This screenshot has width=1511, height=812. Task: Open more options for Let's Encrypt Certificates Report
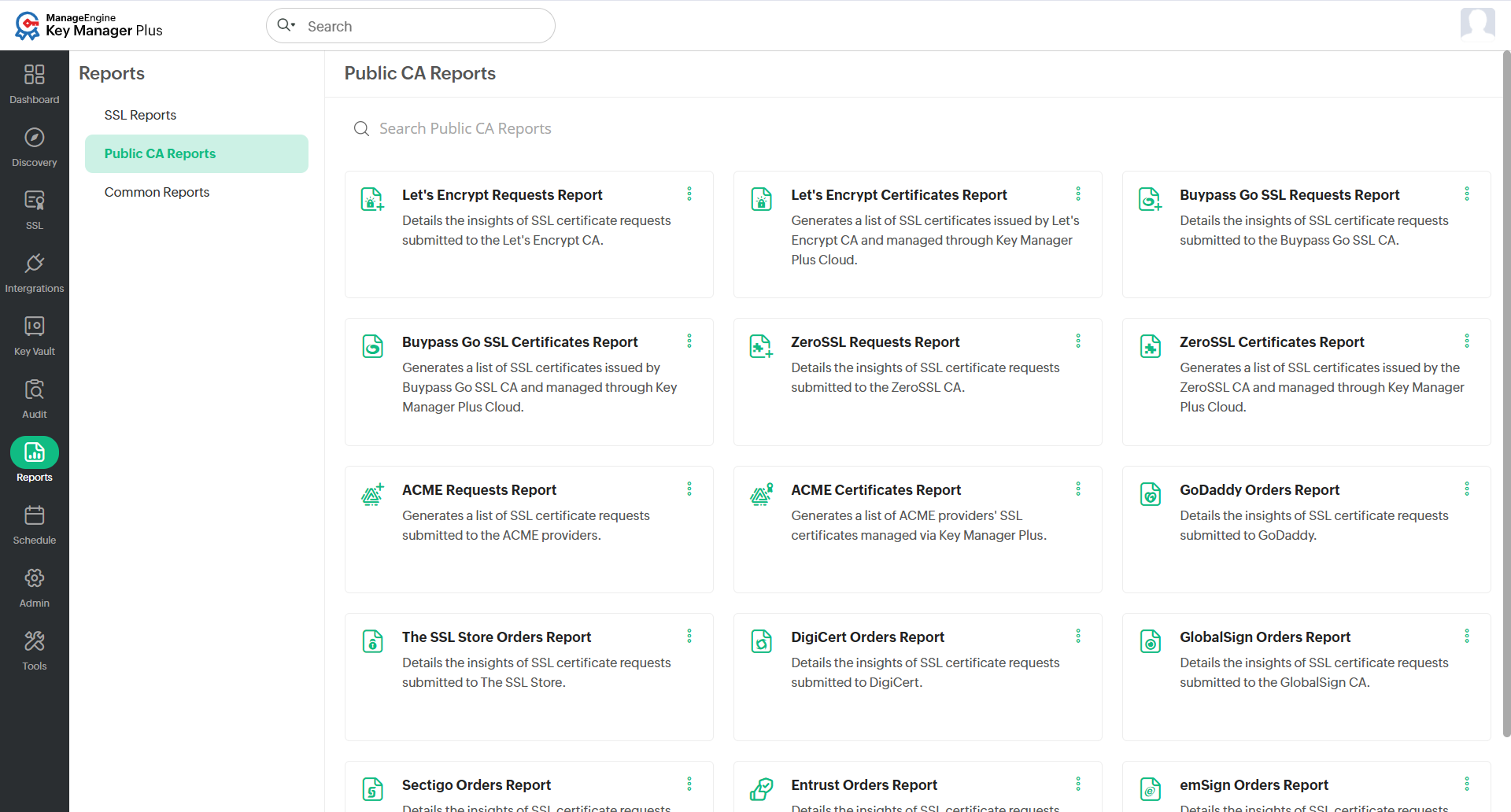(1078, 194)
